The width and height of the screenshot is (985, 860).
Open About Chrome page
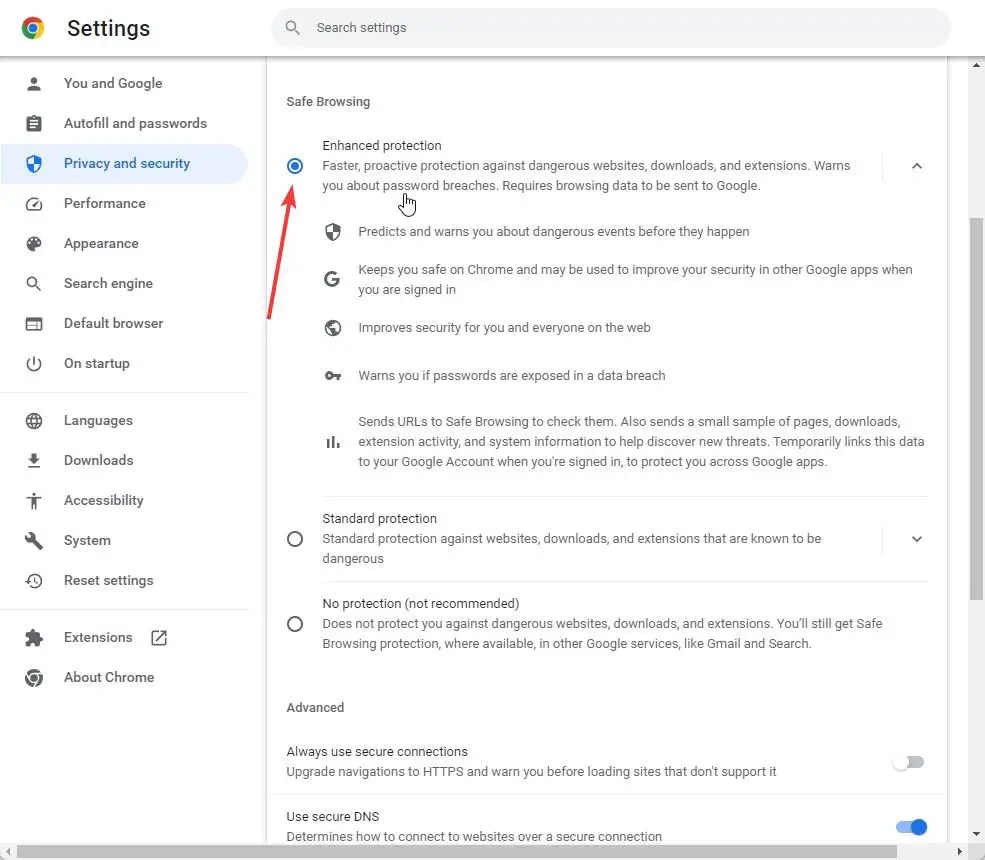tap(124, 678)
